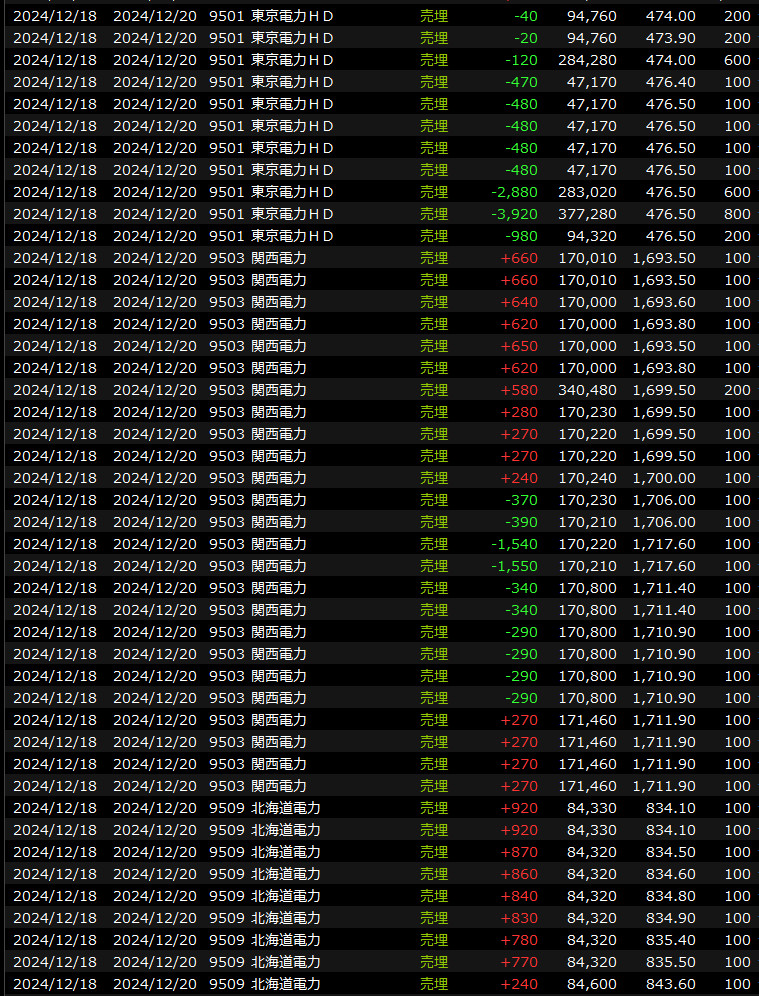Image resolution: width=759 pixels, height=996 pixels.
Task: Click the price cell showing 834.80
Action: (670, 896)
